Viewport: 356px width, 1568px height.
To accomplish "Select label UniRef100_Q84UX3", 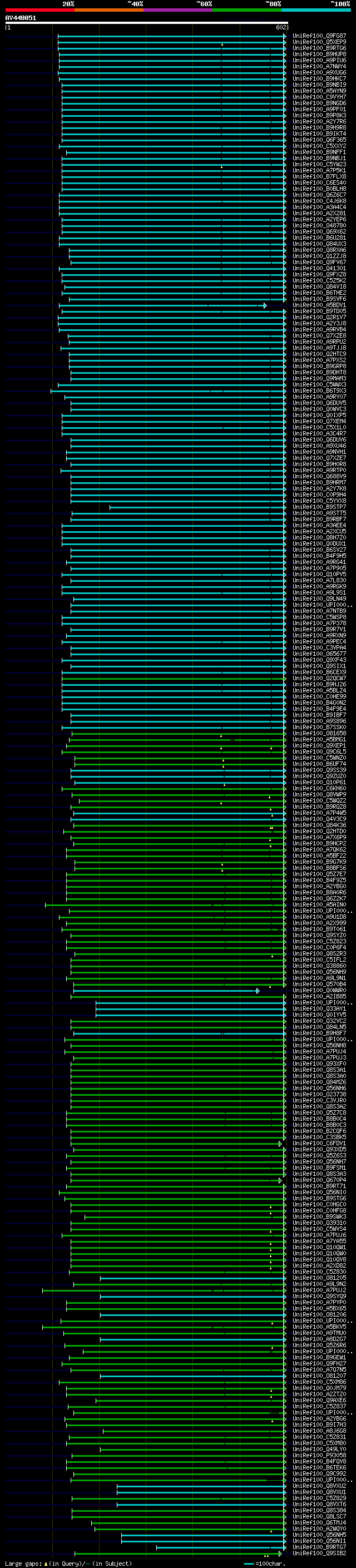I will [x=319, y=244].
